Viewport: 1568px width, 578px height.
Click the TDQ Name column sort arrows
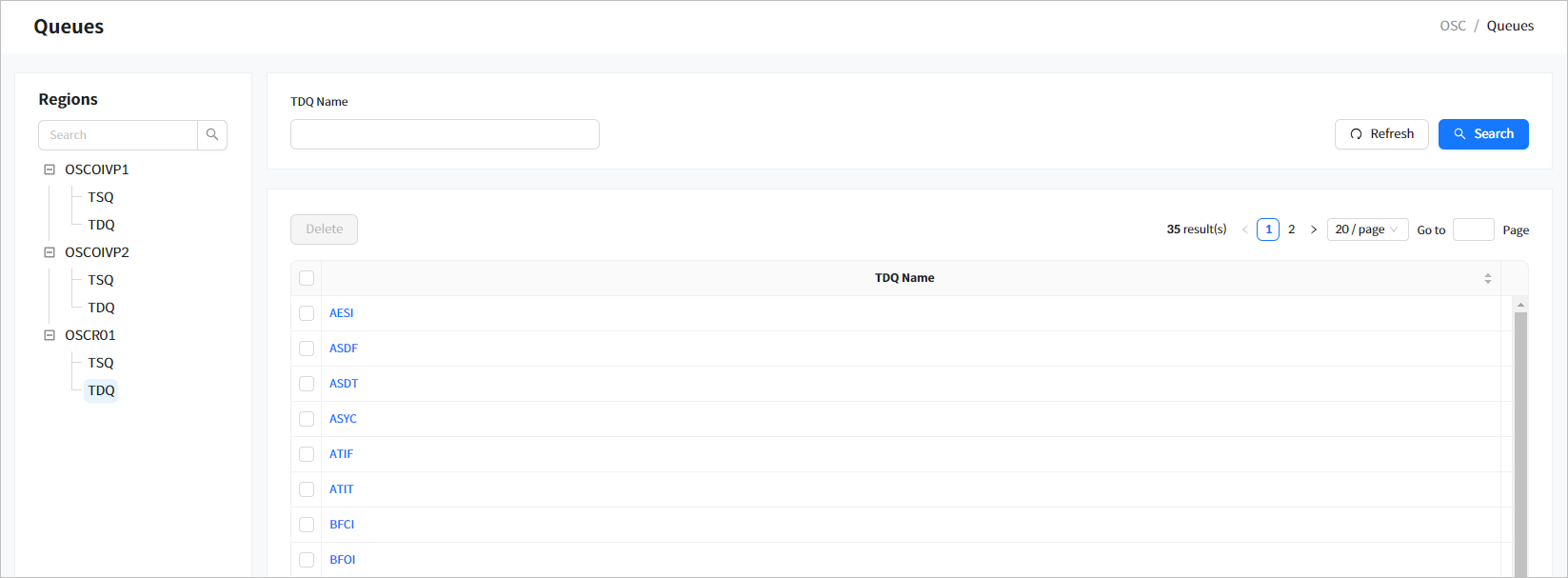[x=1487, y=278]
